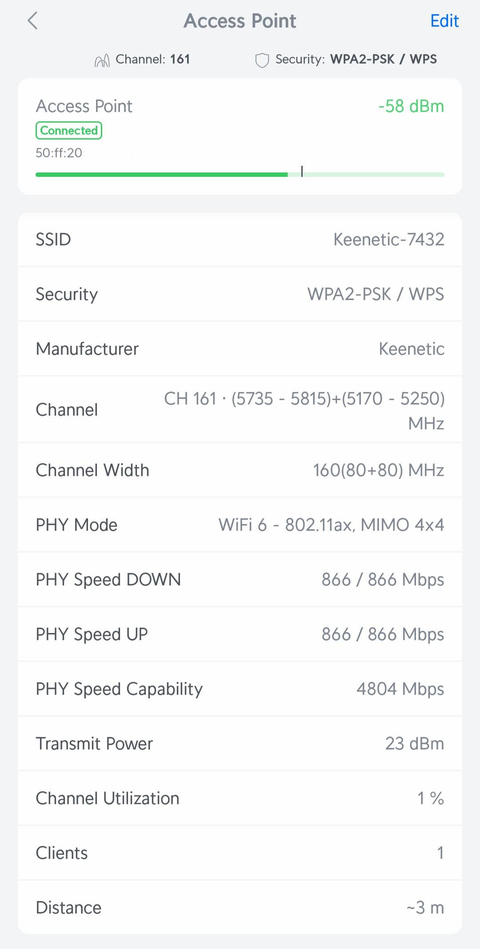Tap the channel signal icon
Viewport: 480px width, 949px height.
(x=102, y=60)
